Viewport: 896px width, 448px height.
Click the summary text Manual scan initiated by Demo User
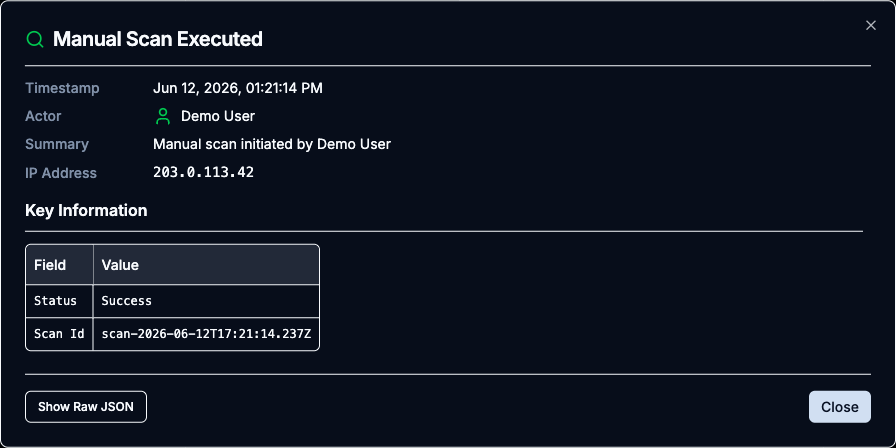[x=272, y=144]
